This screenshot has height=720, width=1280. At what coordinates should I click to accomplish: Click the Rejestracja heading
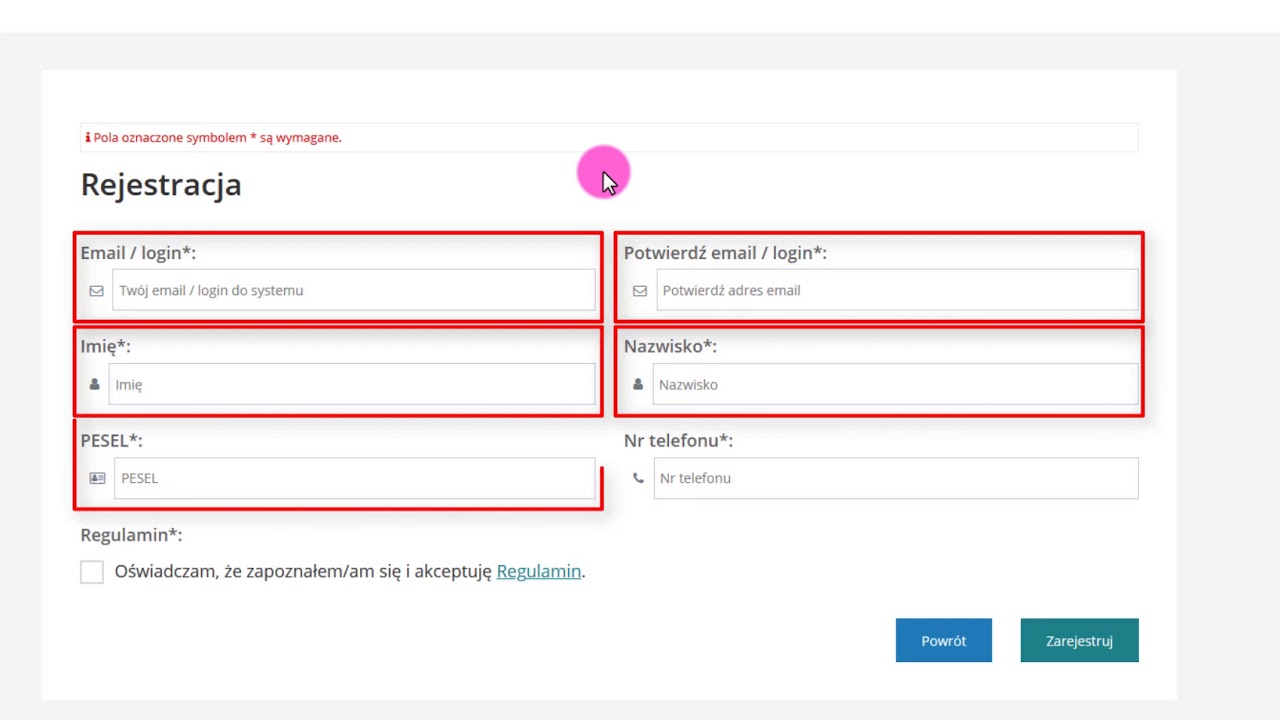pyautogui.click(x=161, y=185)
